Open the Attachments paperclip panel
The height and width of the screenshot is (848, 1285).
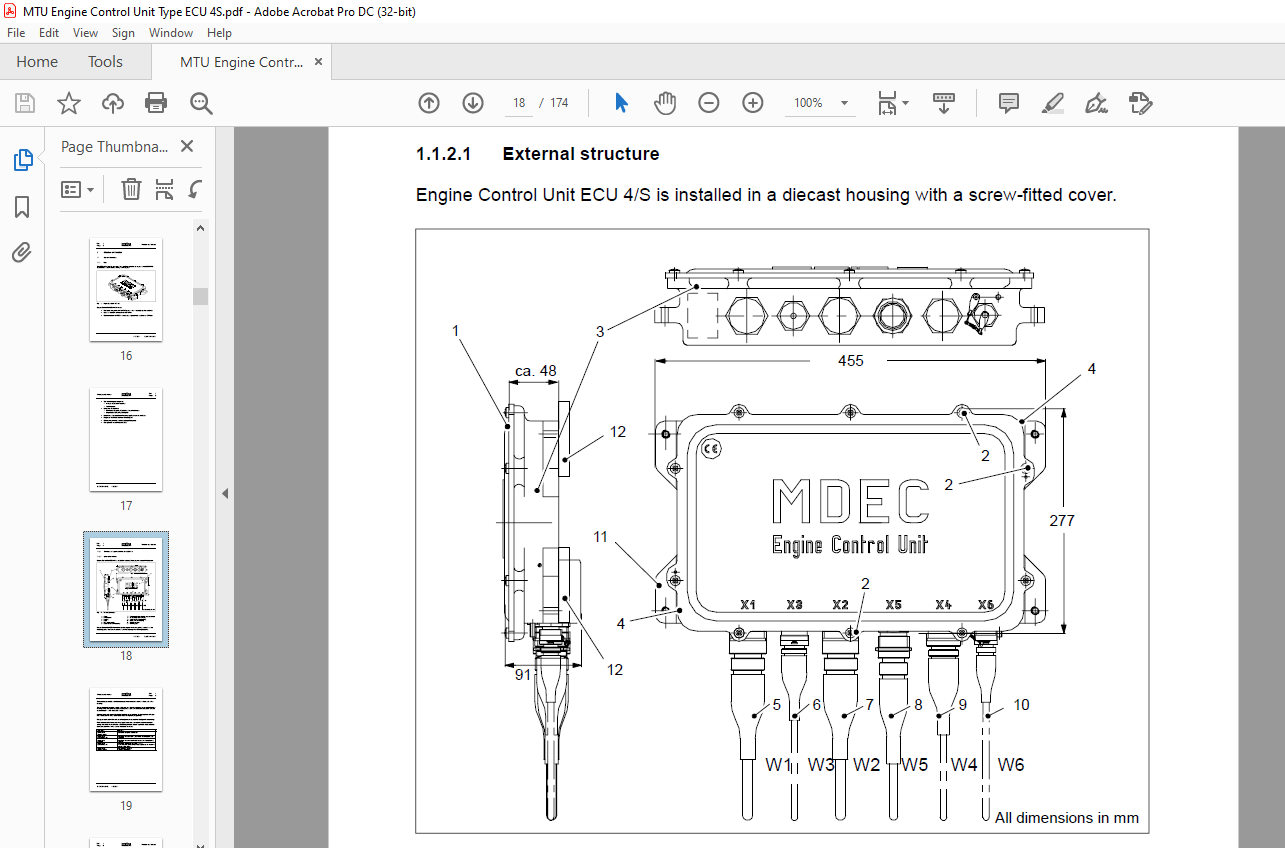(x=22, y=253)
